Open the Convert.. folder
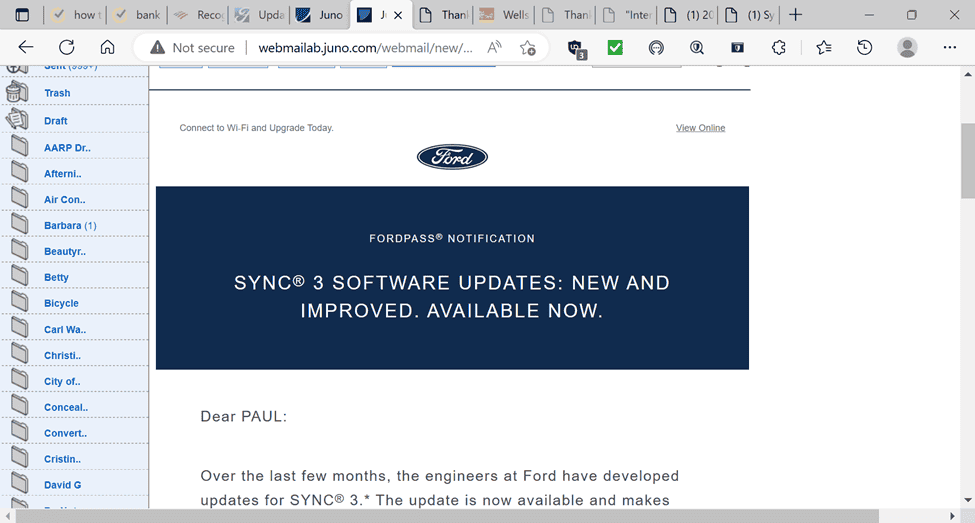The width and height of the screenshot is (975, 523). pos(65,433)
